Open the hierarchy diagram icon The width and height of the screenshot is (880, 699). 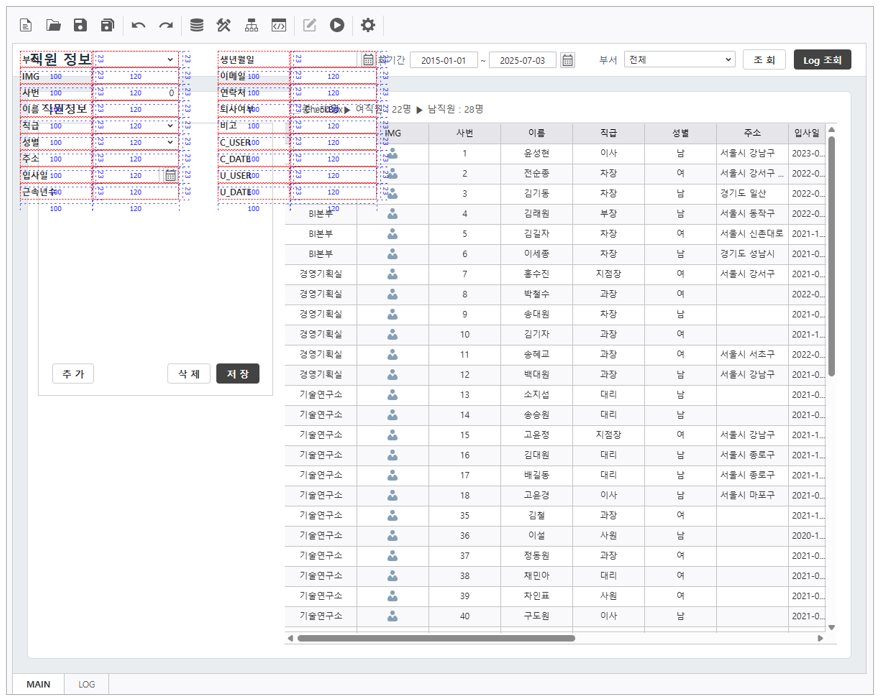(251, 25)
